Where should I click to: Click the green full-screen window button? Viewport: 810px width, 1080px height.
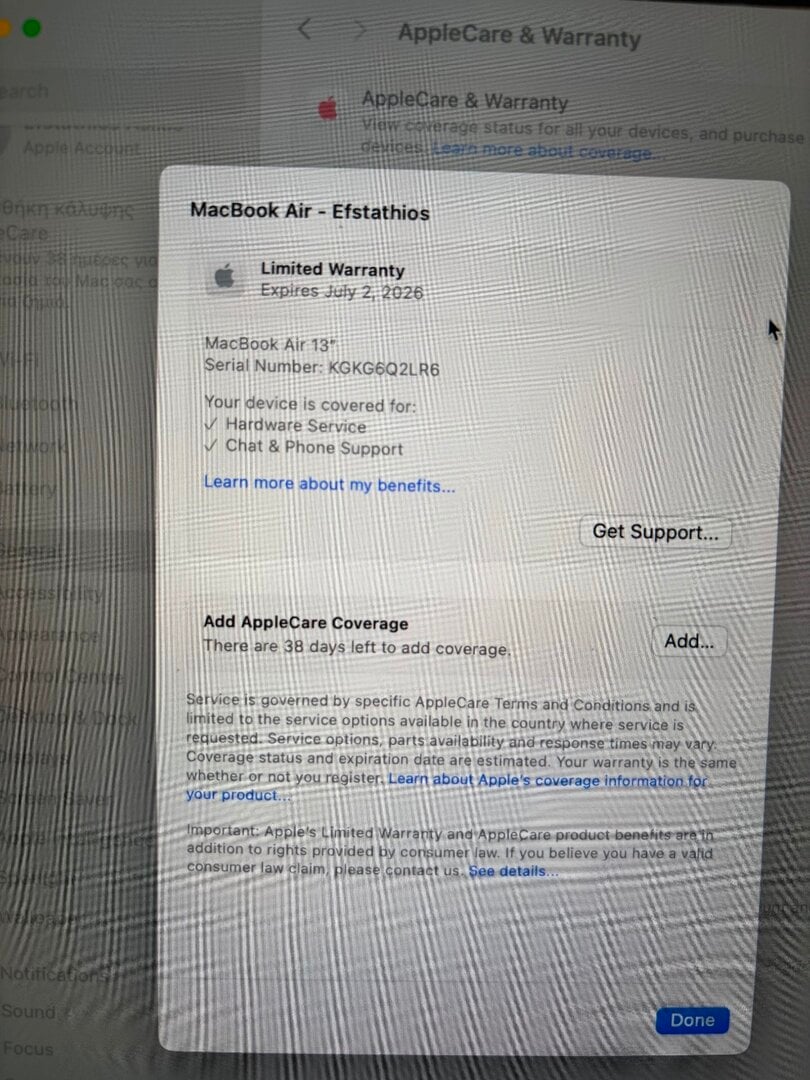32,28
